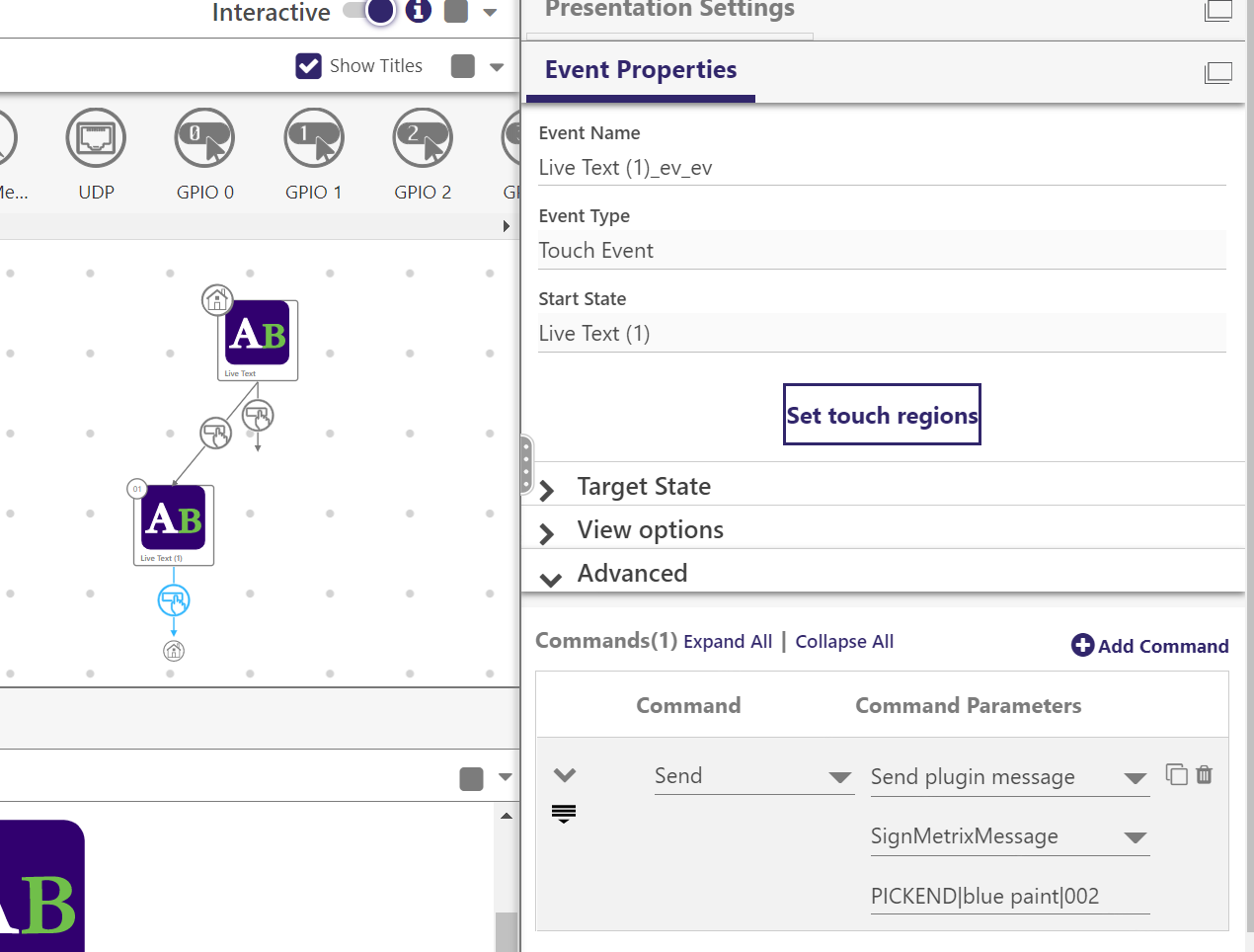
Task: Toggle the Interactive switch
Action: 369,11
